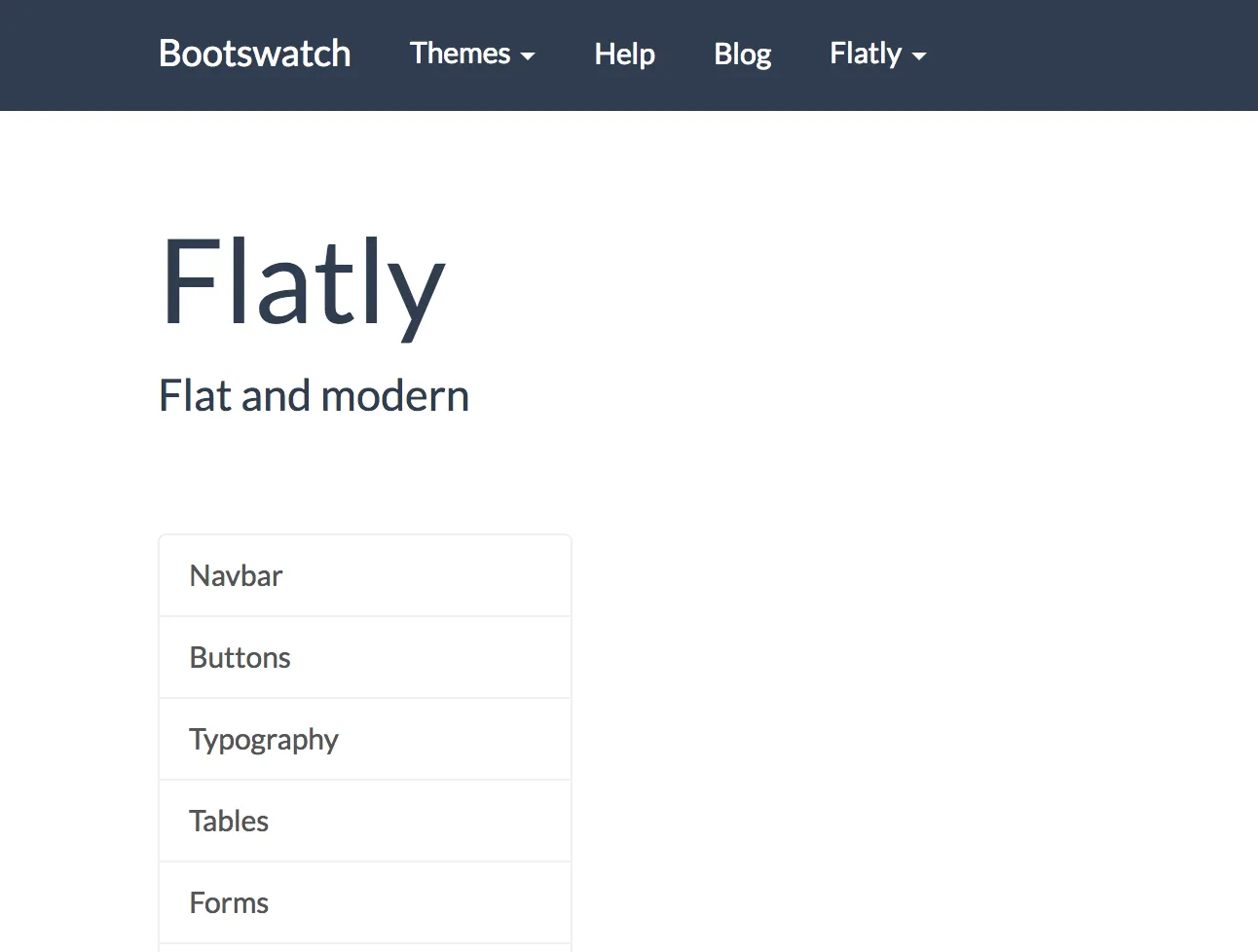The height and width of the screenshot is (952, 1258).
Task: Click the caret arrow next to Flatly
Action: click(x=919, y=56)
